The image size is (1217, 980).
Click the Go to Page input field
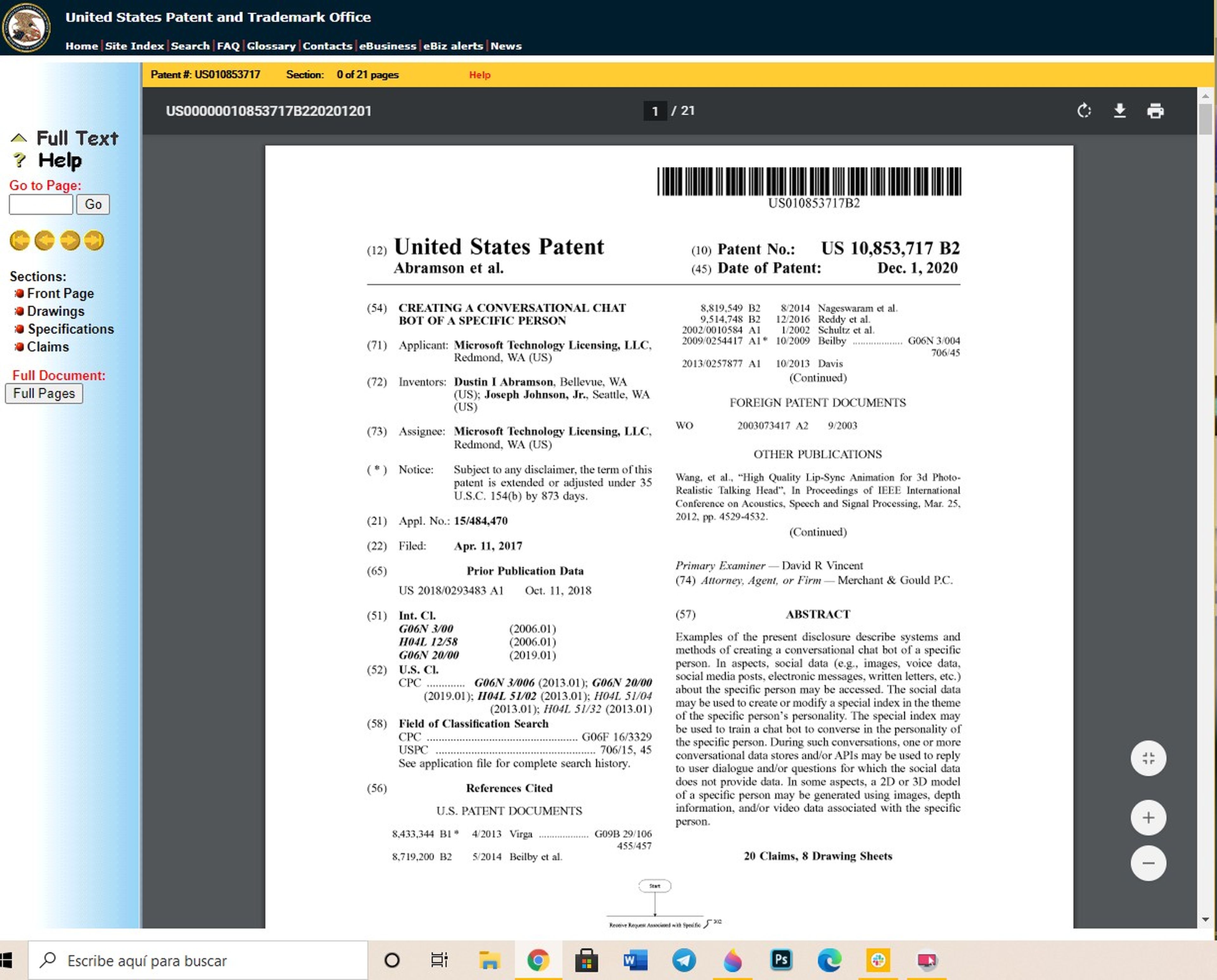coord(41,204)
